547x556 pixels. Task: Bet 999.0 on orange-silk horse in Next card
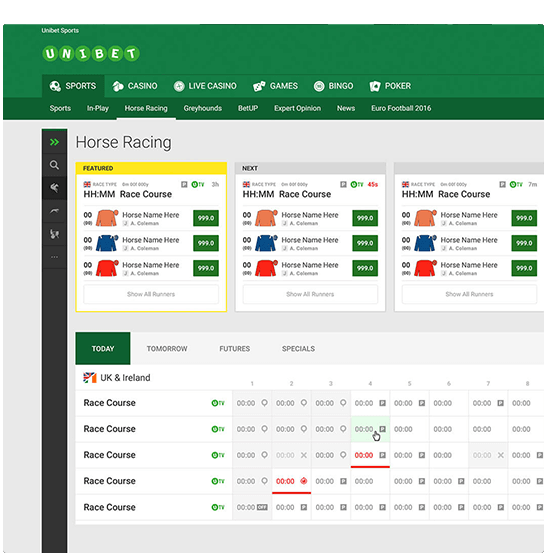tap(365, 218)
